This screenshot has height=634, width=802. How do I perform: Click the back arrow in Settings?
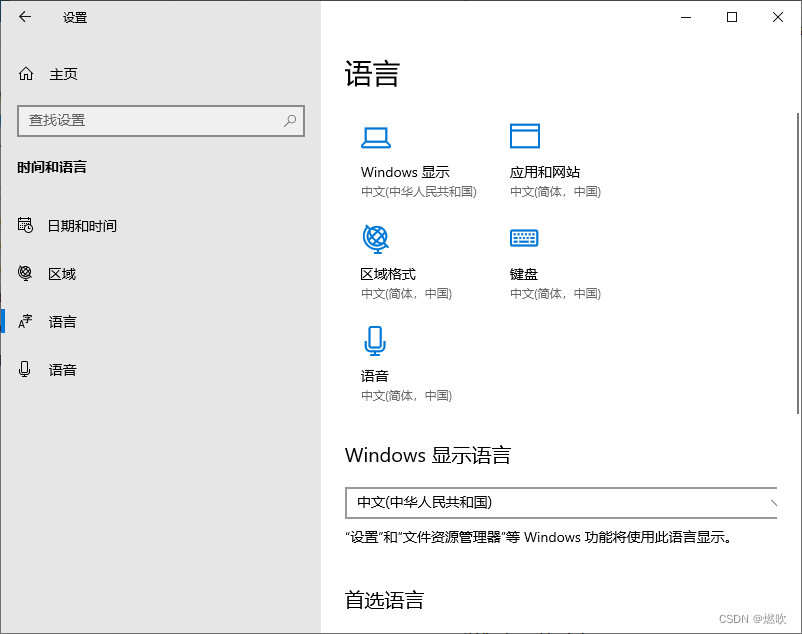(x=25, y=17)
